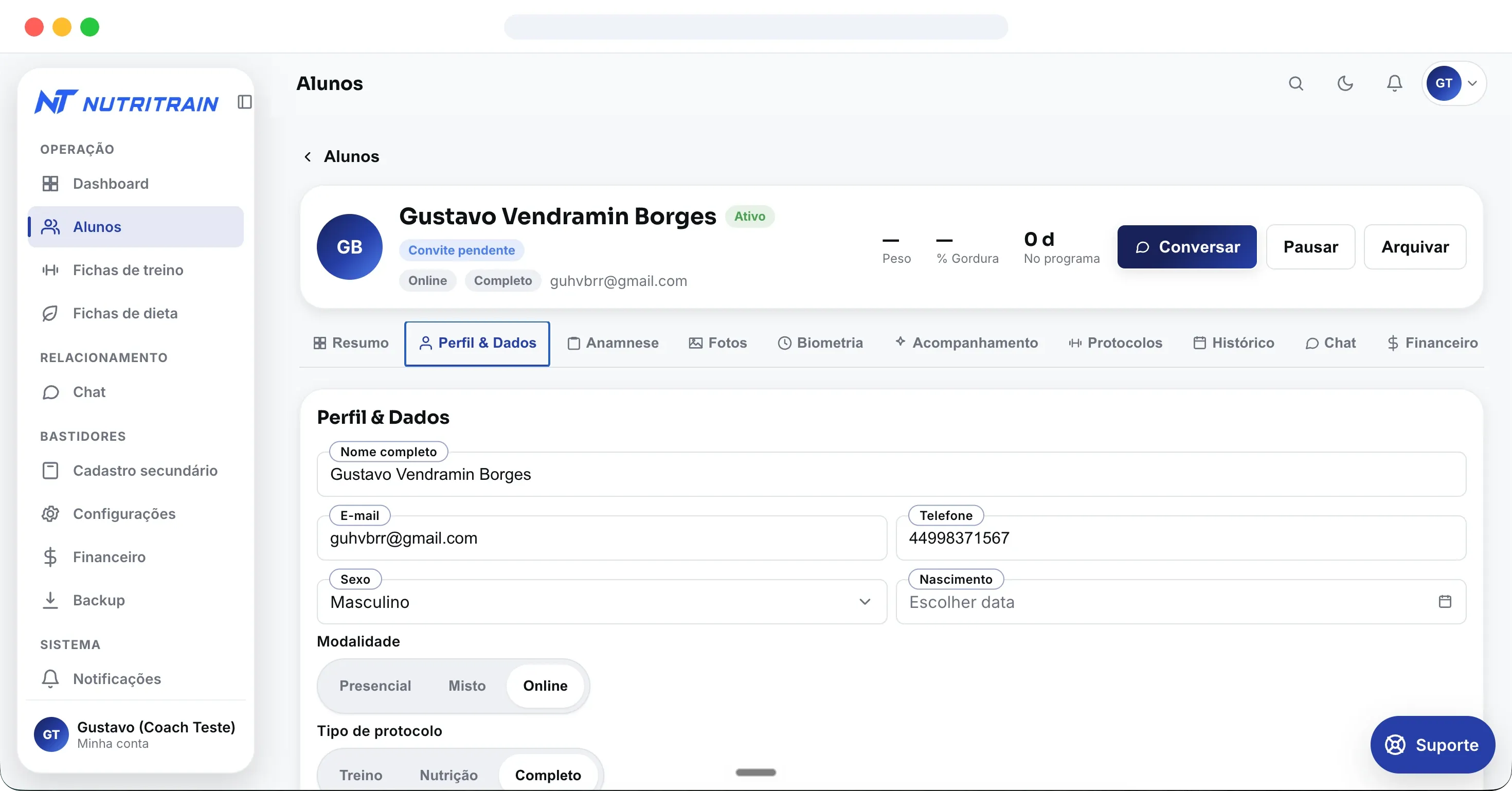This screenshot has width=1512, height=791.
Task: Select Presencial modality
Action: pos(375,686)
